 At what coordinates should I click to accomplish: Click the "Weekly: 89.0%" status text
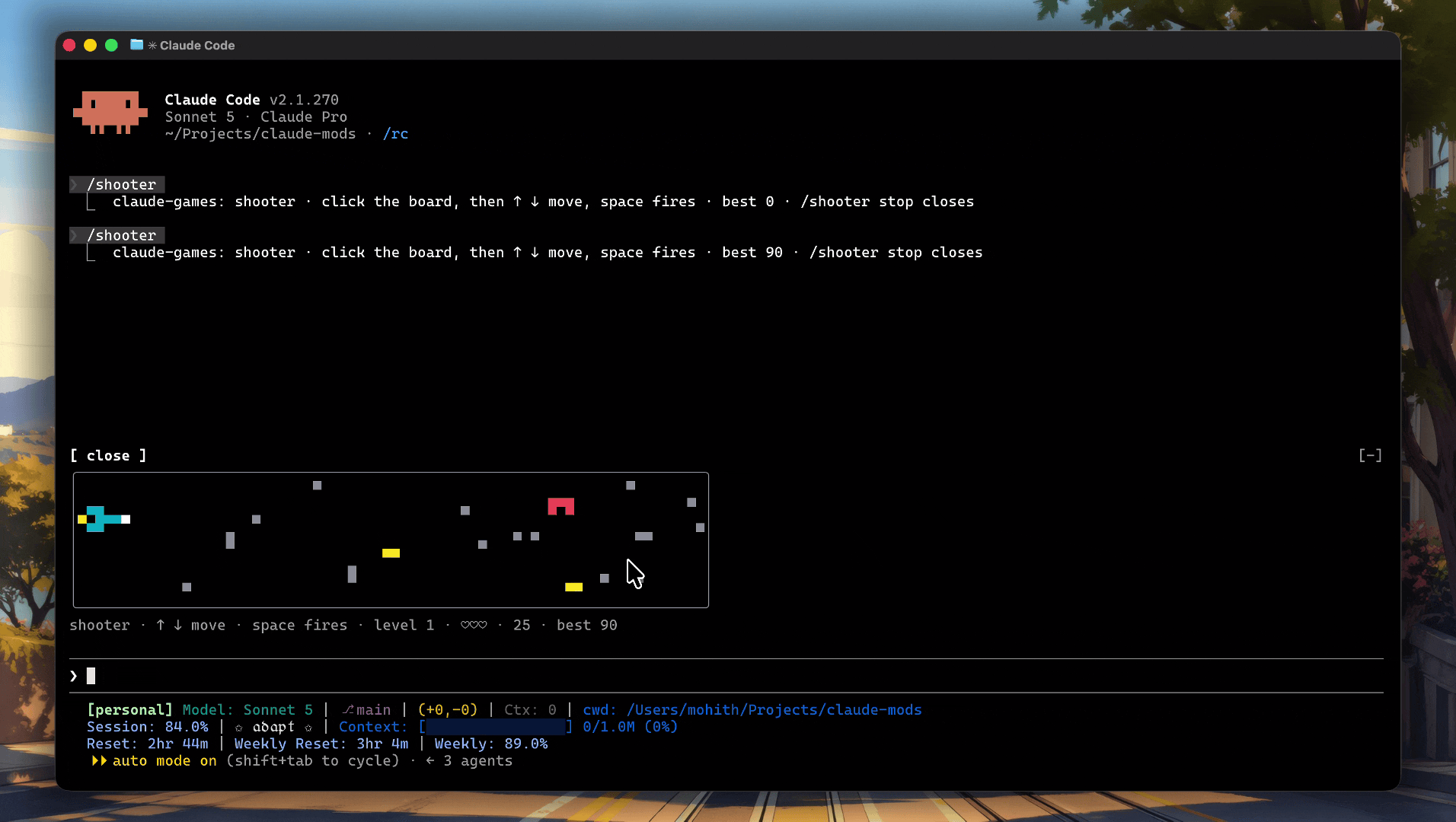[491, 744]
